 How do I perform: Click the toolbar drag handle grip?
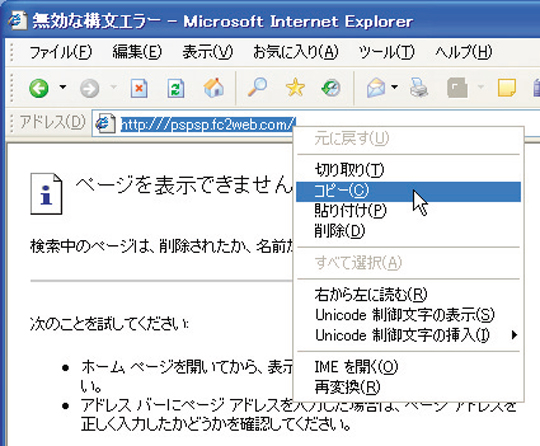click(x=12, y=87)
